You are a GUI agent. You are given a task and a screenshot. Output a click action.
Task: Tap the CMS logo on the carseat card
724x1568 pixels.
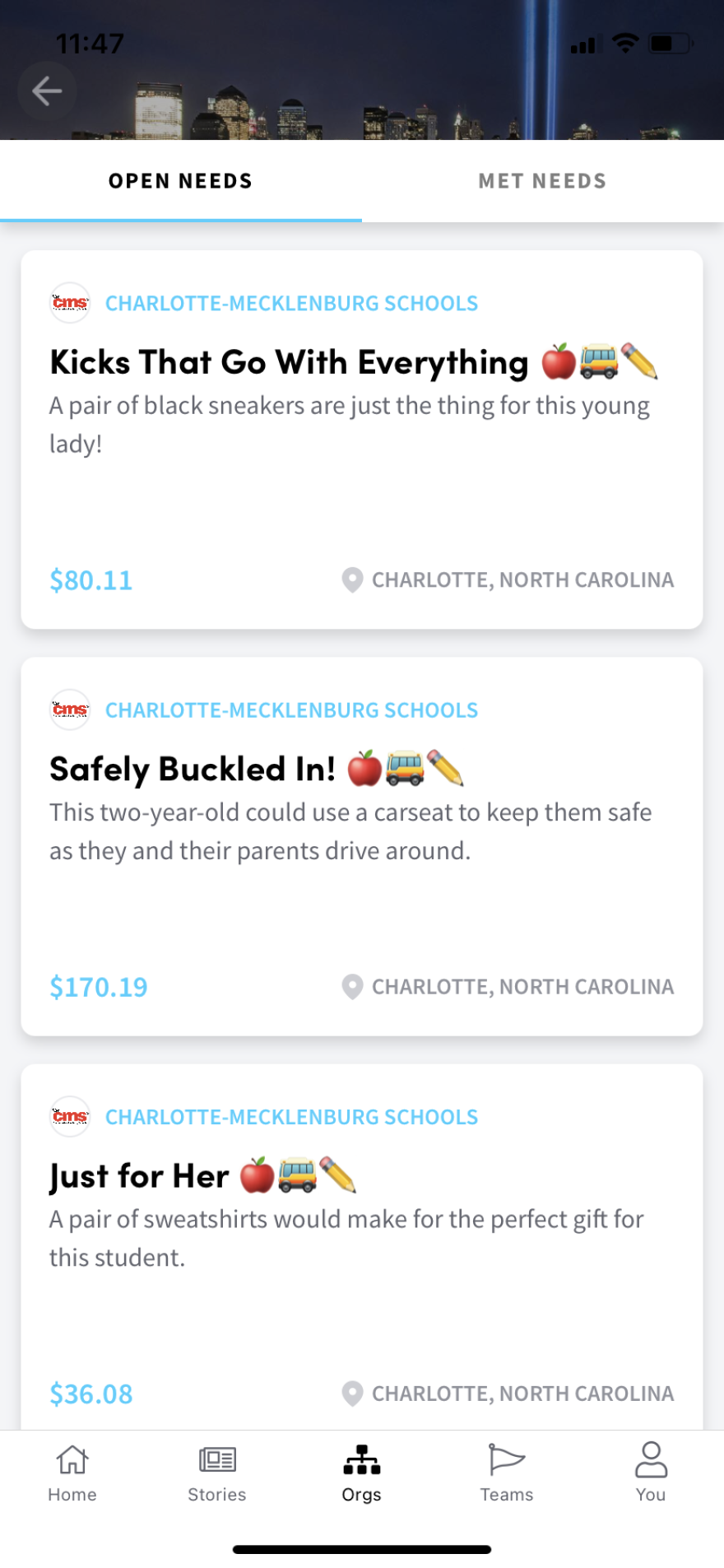pos(70,710)
